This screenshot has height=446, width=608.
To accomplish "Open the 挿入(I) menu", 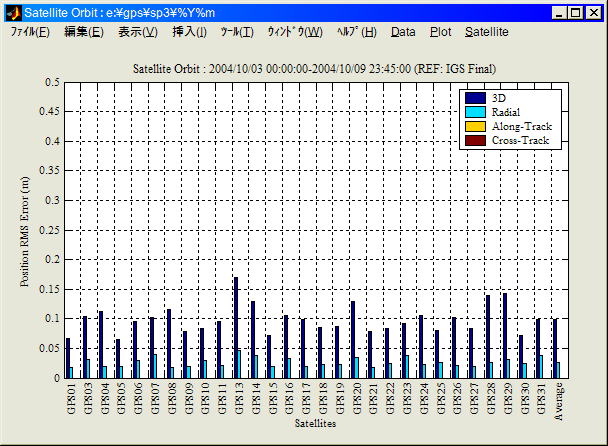I will [x=190, y=32].
